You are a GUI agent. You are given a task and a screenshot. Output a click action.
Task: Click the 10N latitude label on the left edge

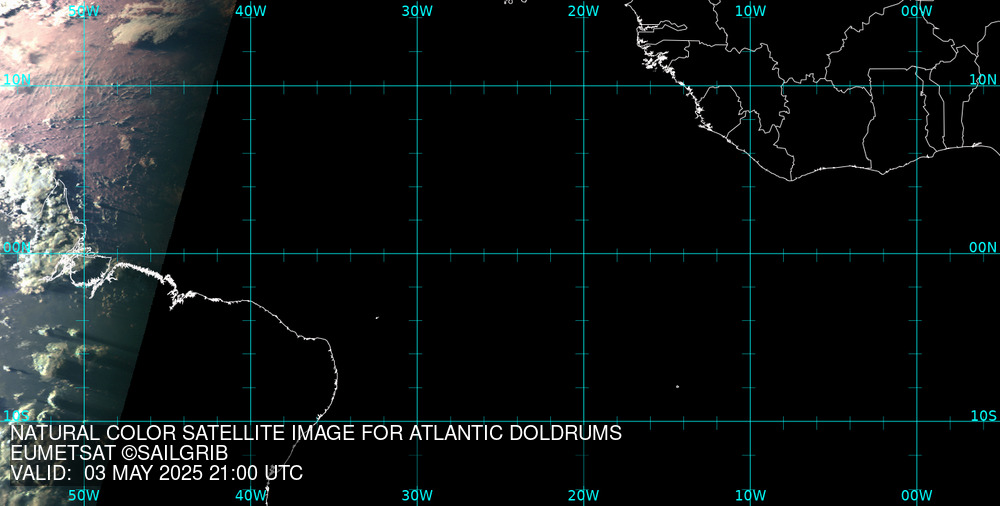coord(17,80)
